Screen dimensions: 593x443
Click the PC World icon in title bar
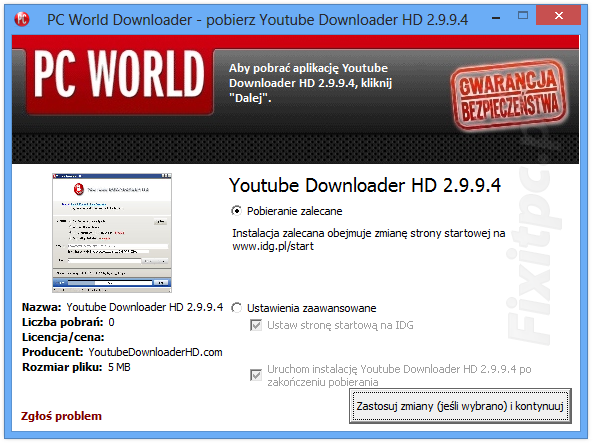pyautogui.click(x=22, y=19)
